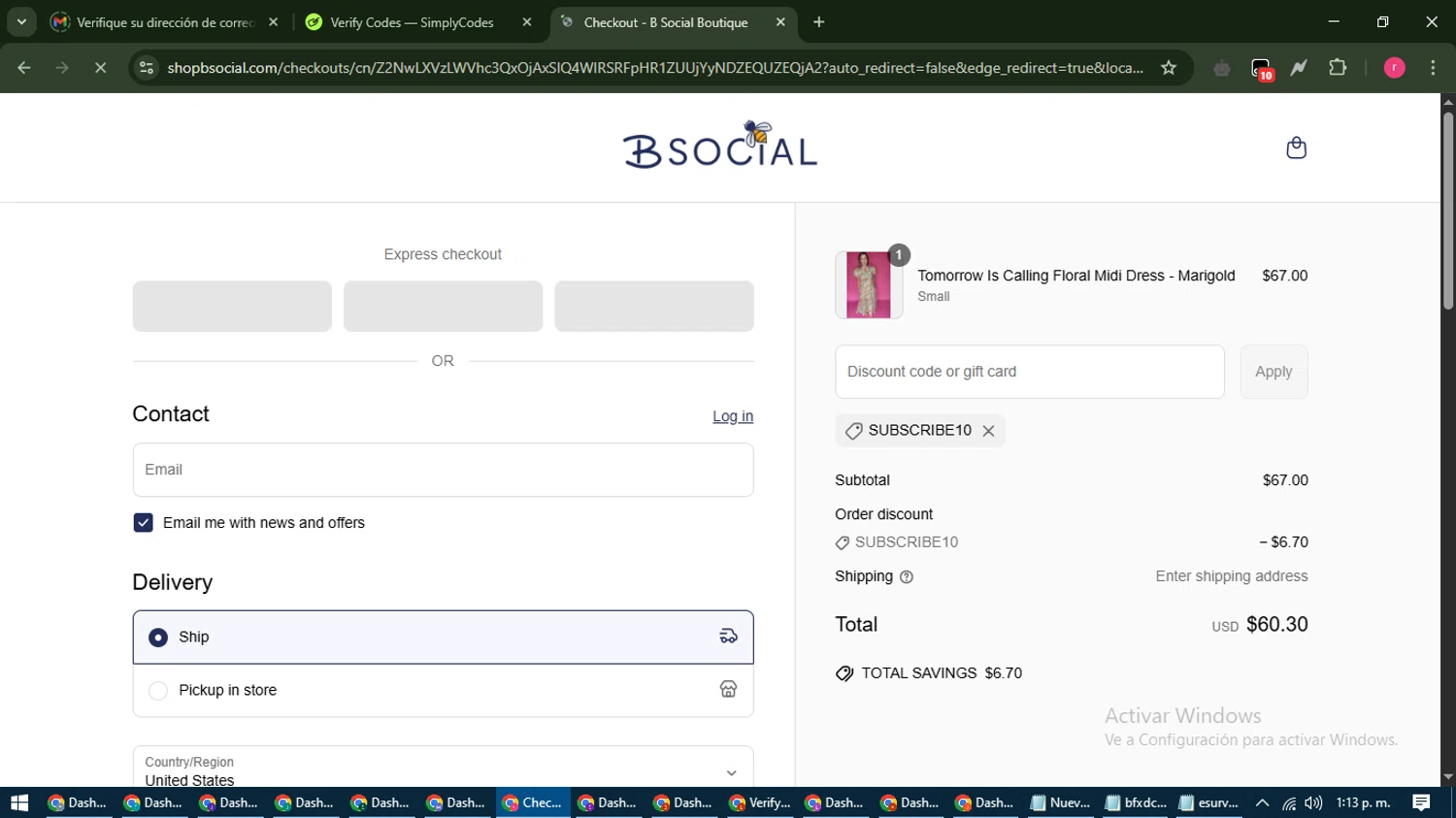This screenshot has width=1456, height=818.
Task: Open the network status icon in tray
Action: pyautogui.click(x=1289, y=802)
